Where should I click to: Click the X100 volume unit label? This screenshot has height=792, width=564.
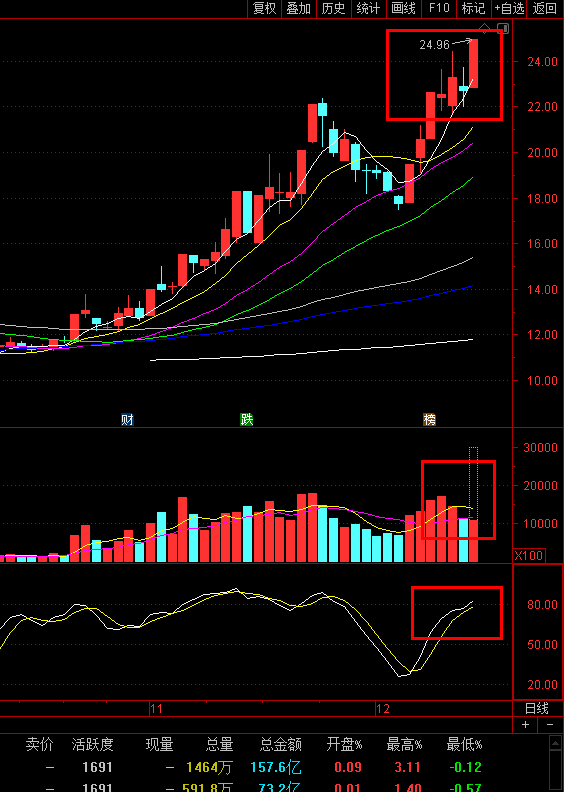(529, 556)
